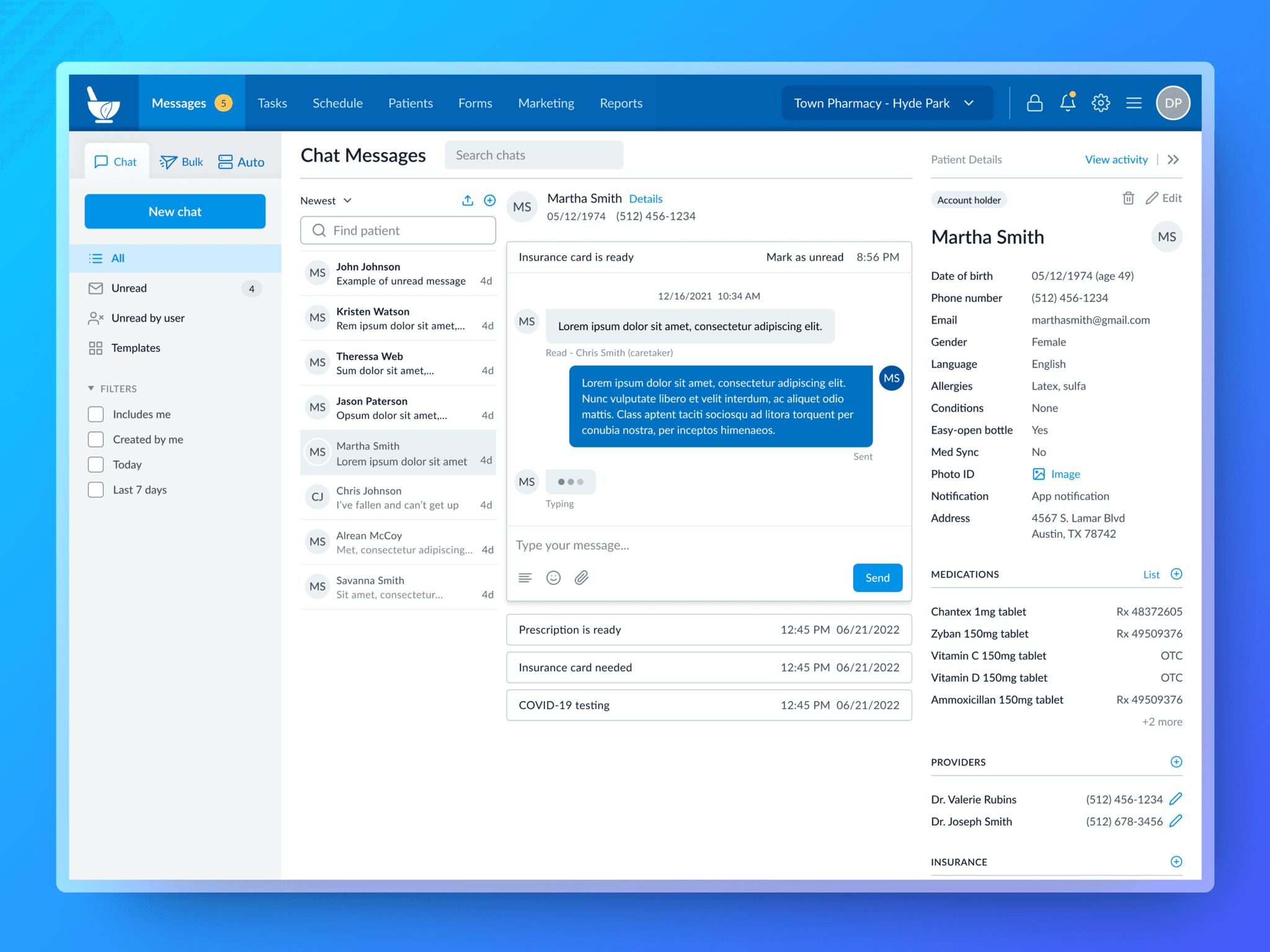Click the emoji picker icon
Image resolution: width=1270 pixels, height=952 pixels.
pyautogui.click(x=553, y=578)
